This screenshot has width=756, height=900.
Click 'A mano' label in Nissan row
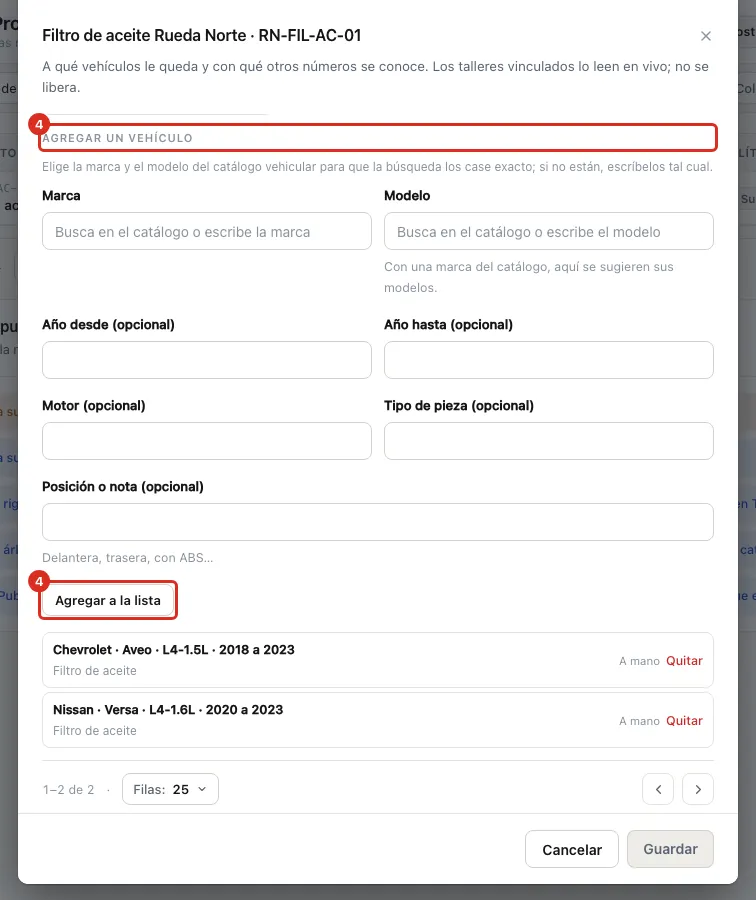(639, 721)
